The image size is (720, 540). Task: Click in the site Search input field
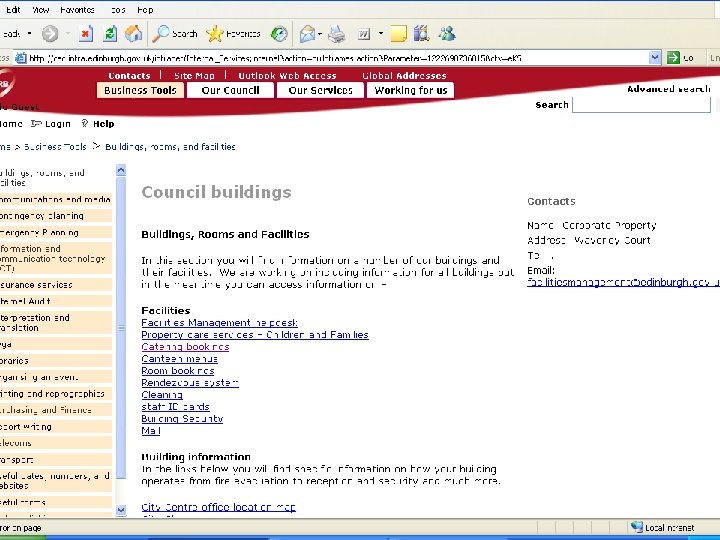[641, 105]
